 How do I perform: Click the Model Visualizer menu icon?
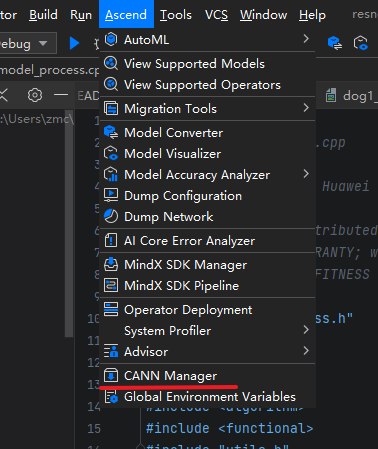(111, 153)
